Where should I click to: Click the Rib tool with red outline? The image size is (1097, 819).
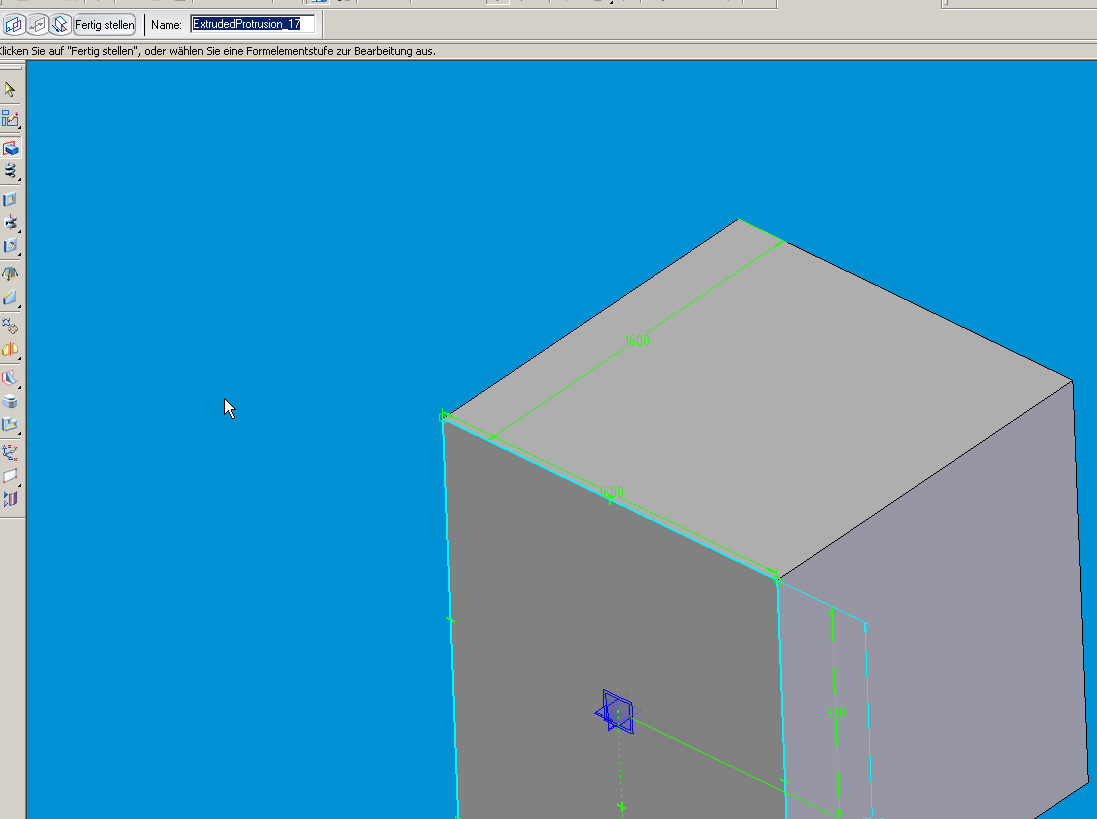coord(10,378)
